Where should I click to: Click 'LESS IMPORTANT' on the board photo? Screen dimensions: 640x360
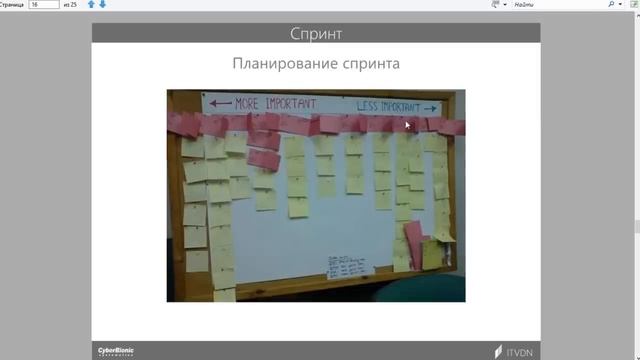388,107
